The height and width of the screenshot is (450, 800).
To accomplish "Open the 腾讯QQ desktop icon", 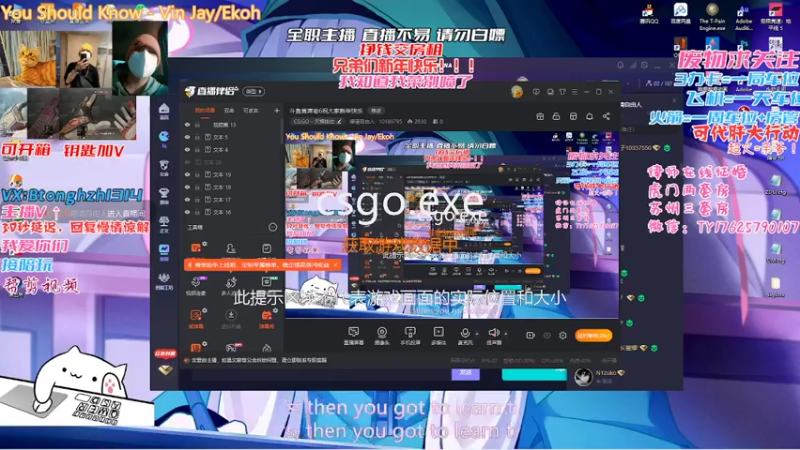I will [x=648, y=13].
